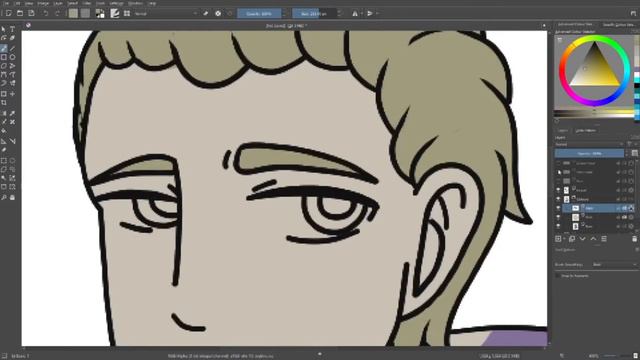Select the Rectangular Selection tool
Image resolution: width=640 pixels, height=360 pixels.
(x=4, y=160)
